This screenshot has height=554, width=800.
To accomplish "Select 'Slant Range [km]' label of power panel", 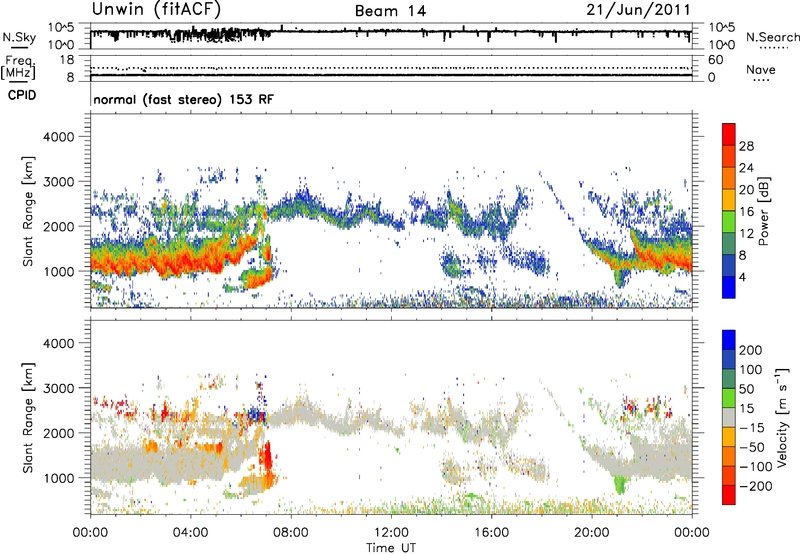I will point(28,211).
